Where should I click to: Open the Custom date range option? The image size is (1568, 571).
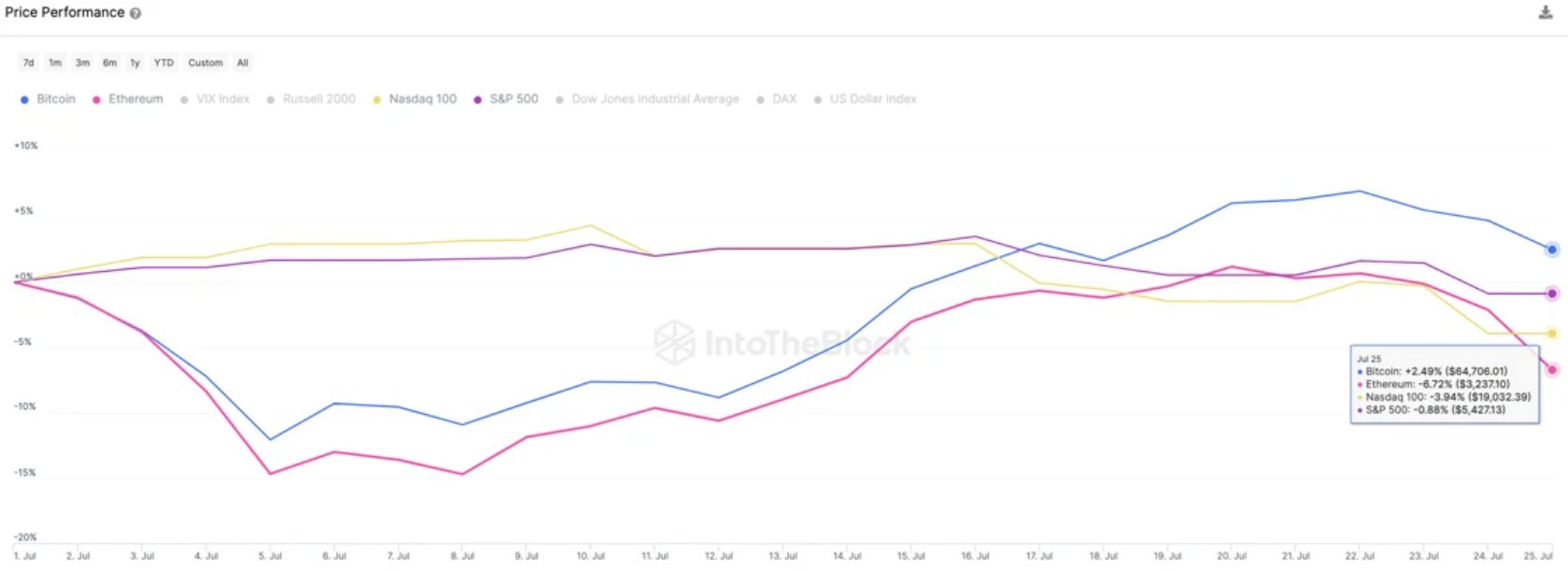tap(205, 63)
